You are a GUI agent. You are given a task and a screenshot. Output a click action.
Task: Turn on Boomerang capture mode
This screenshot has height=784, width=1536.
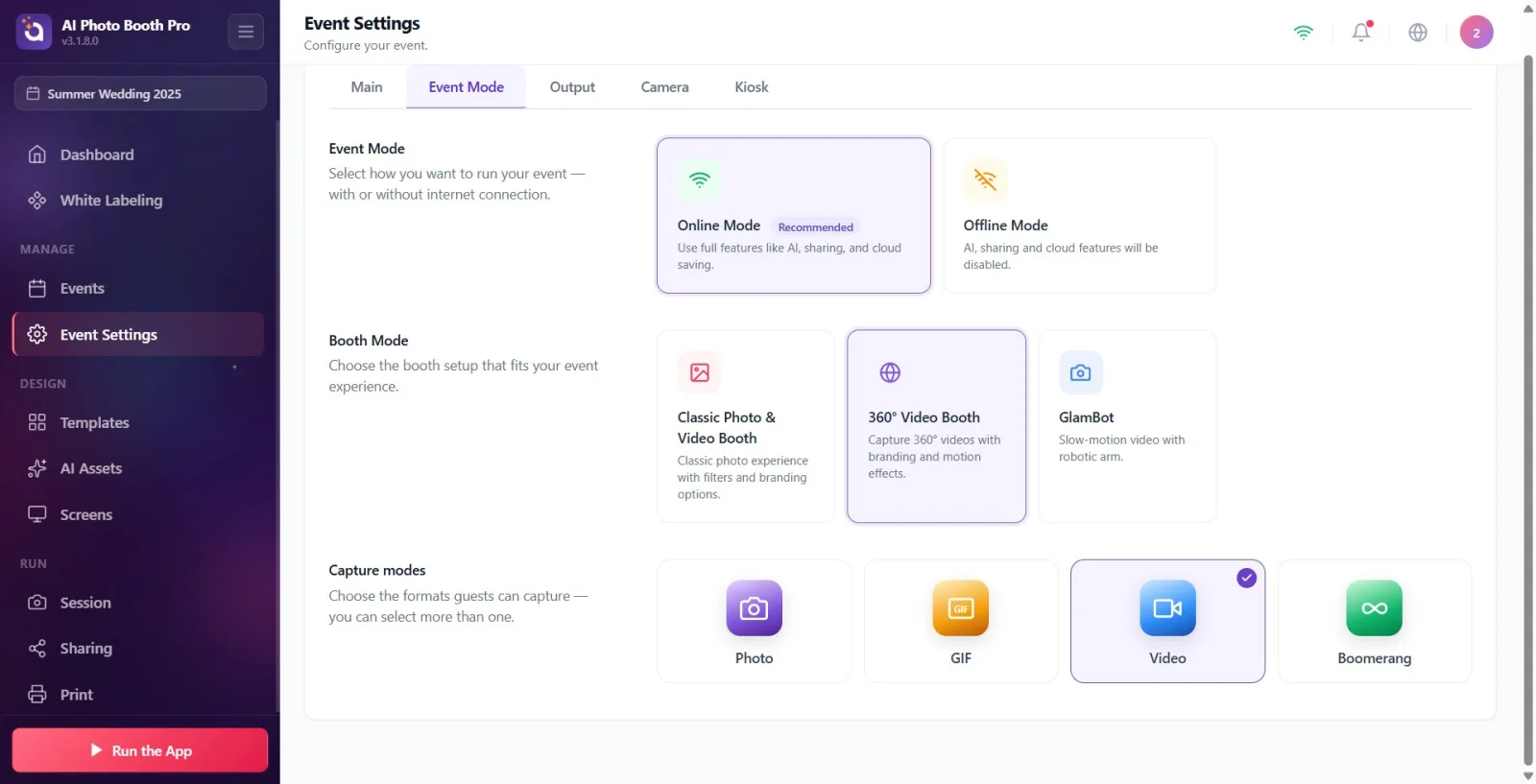(x=1374, y=622)
